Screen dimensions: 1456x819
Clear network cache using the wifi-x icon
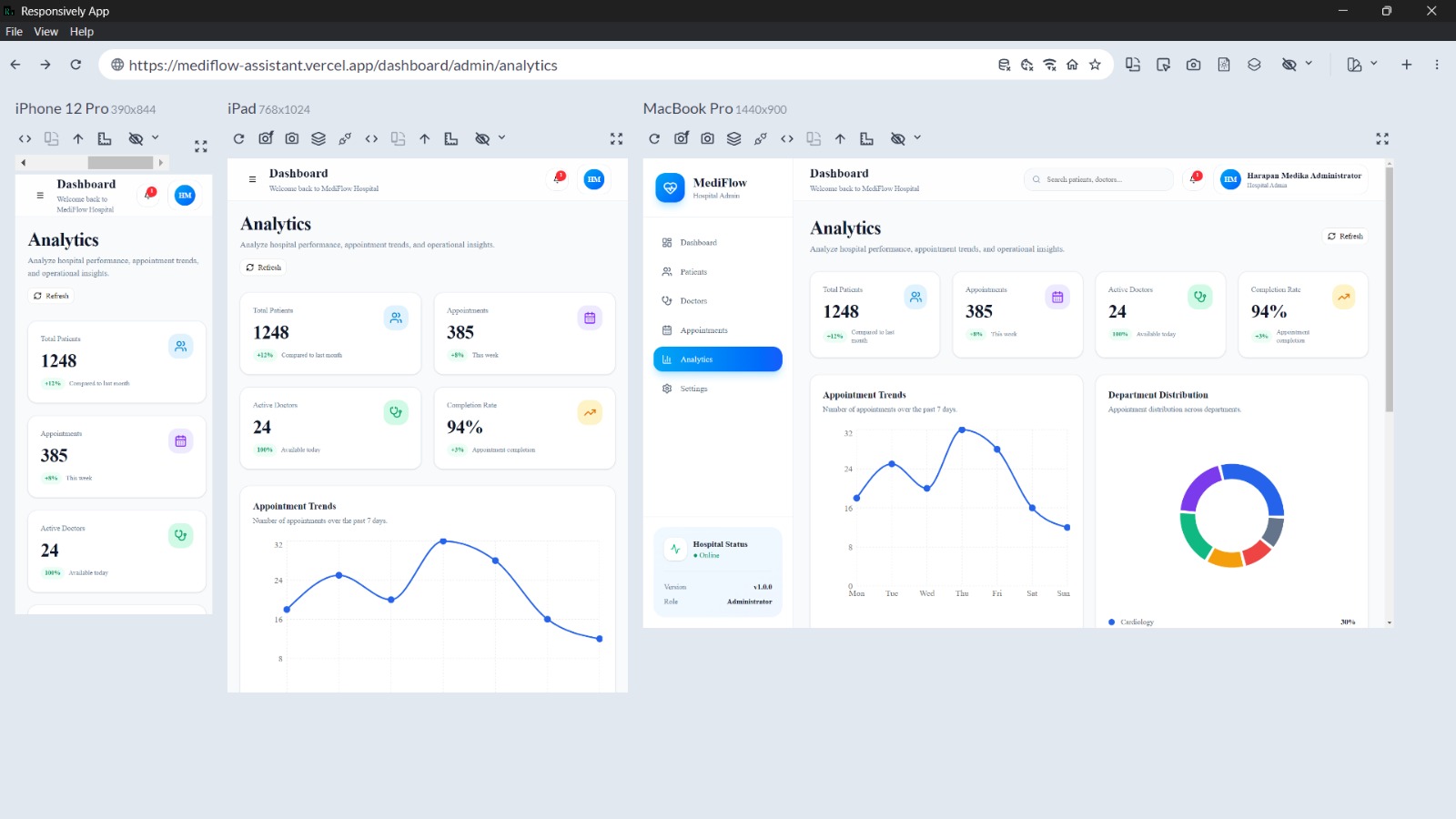(1049, 65)
